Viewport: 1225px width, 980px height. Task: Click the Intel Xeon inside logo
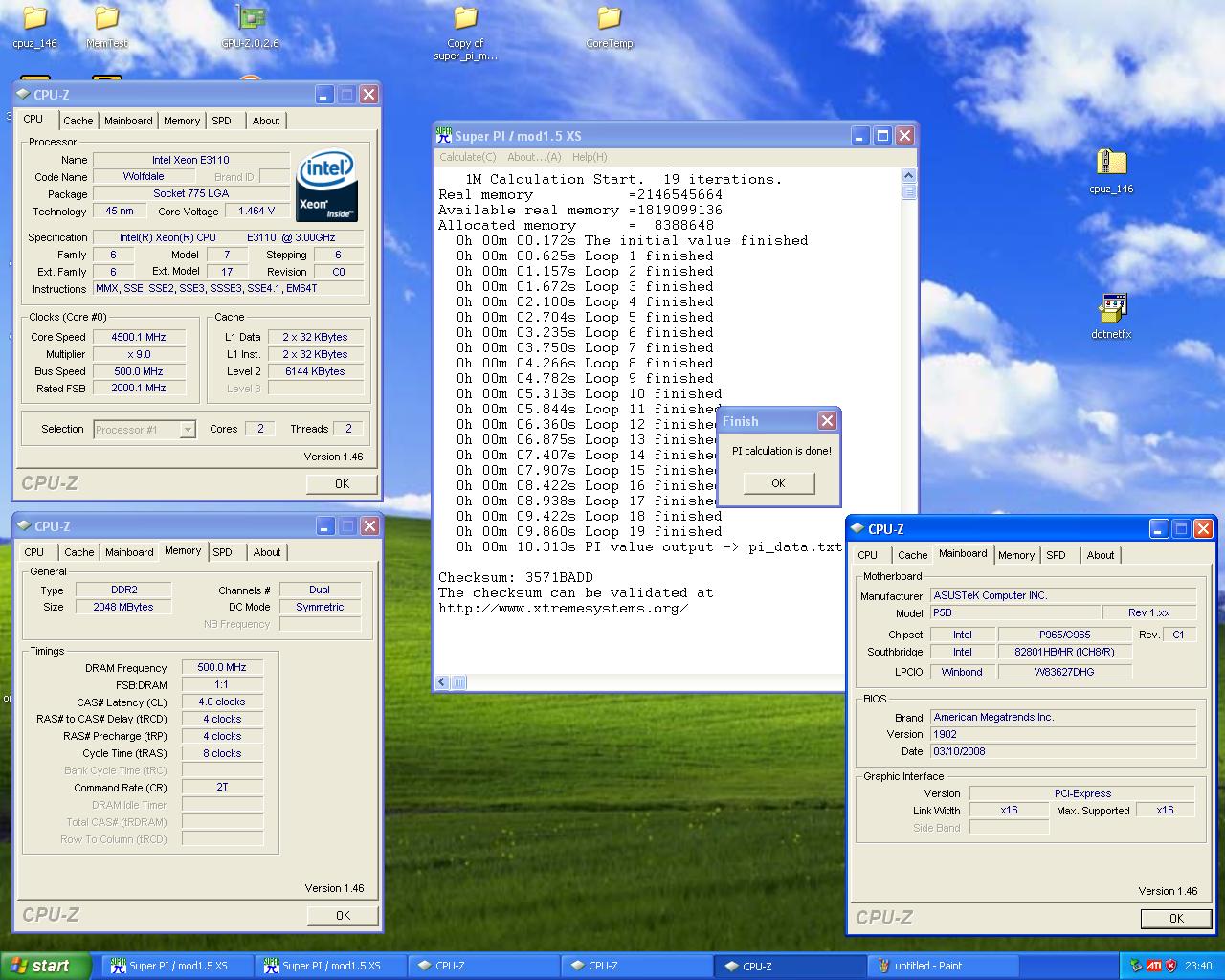327,185
